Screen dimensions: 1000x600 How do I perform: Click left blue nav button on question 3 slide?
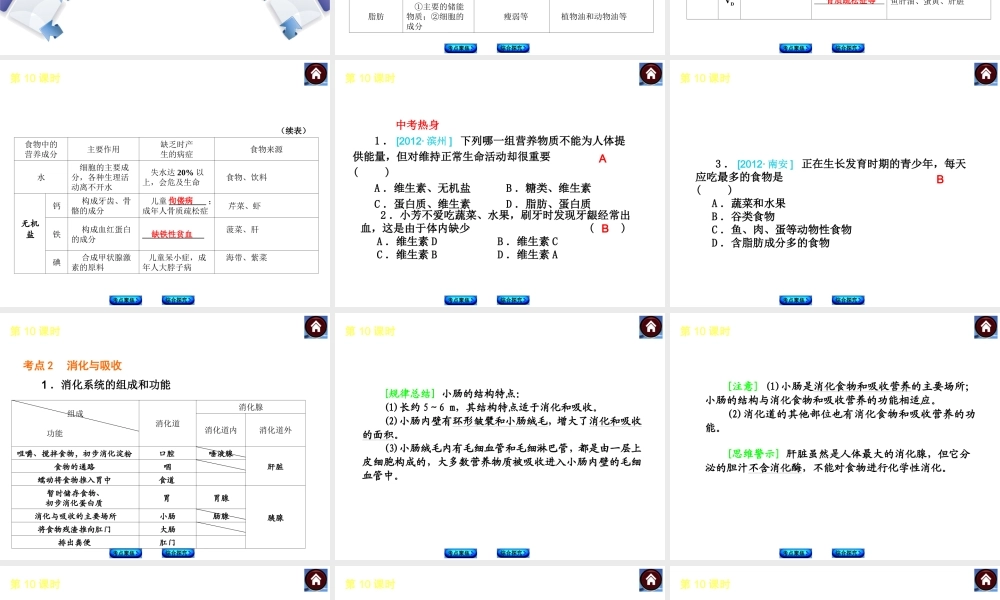pyautogui.click(x=795, y=300)
